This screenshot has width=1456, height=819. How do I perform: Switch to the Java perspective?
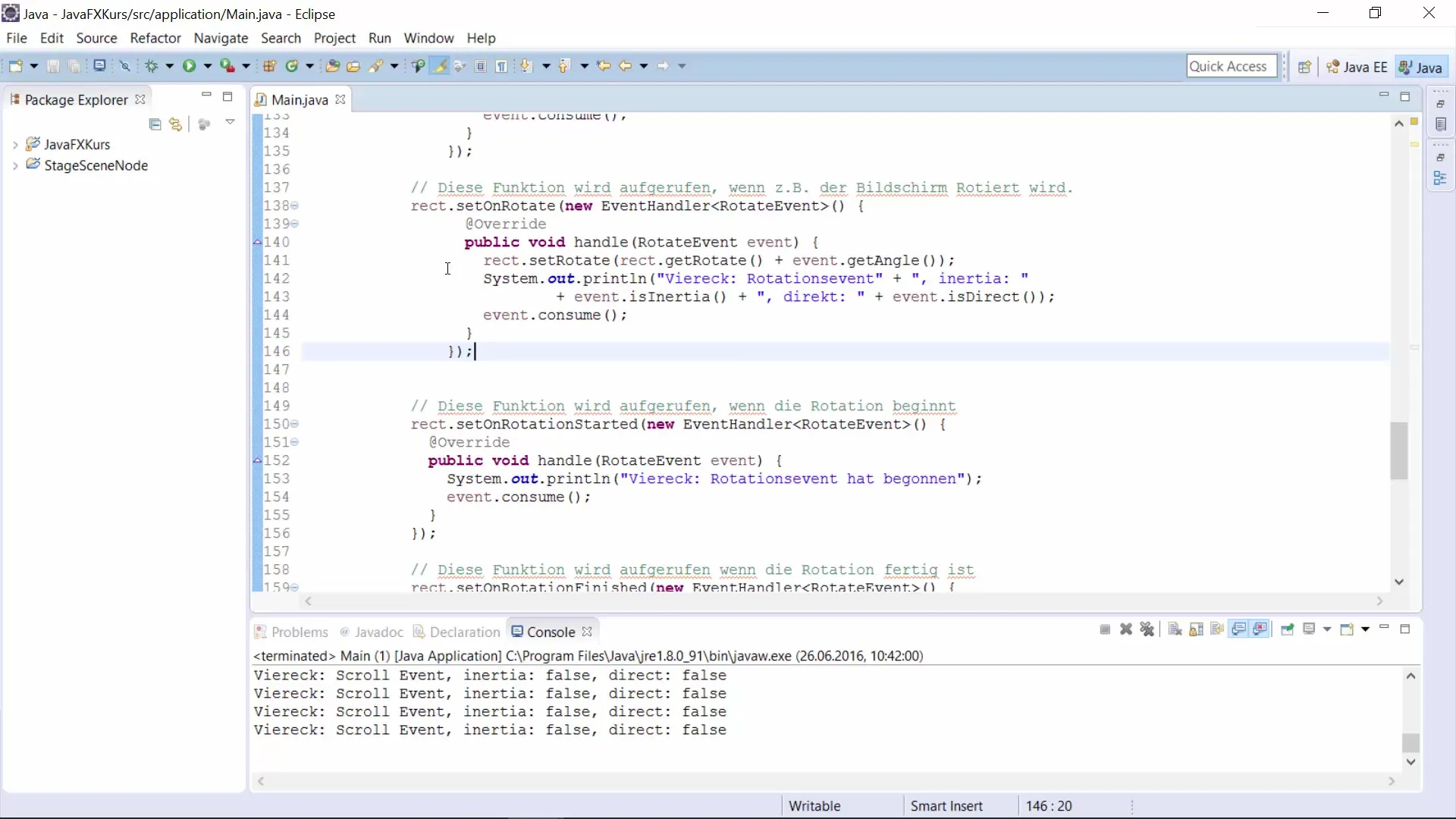tap(1420, 67)
